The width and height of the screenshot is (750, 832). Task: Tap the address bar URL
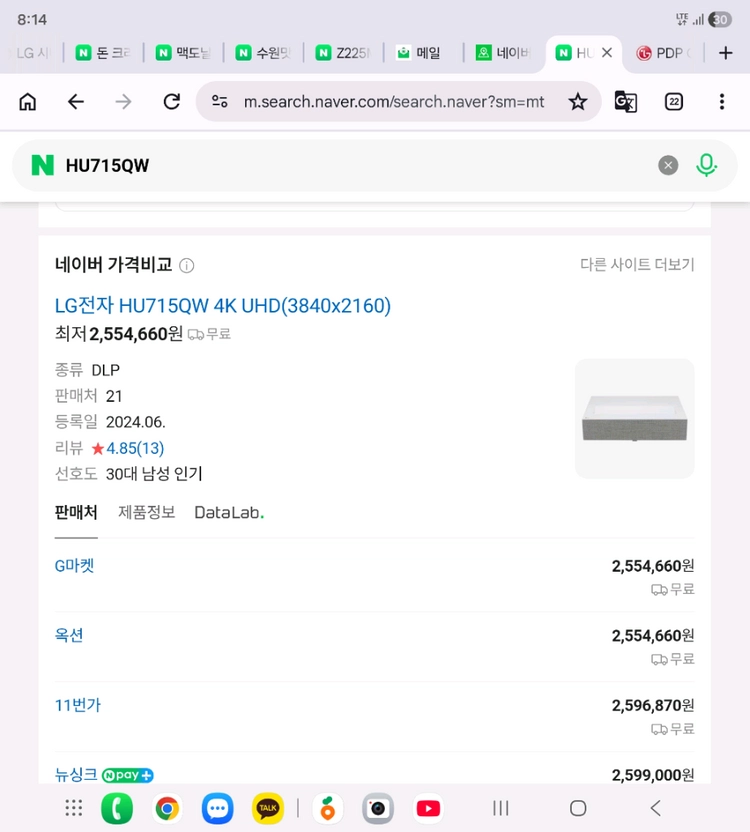tap(394, 101)
